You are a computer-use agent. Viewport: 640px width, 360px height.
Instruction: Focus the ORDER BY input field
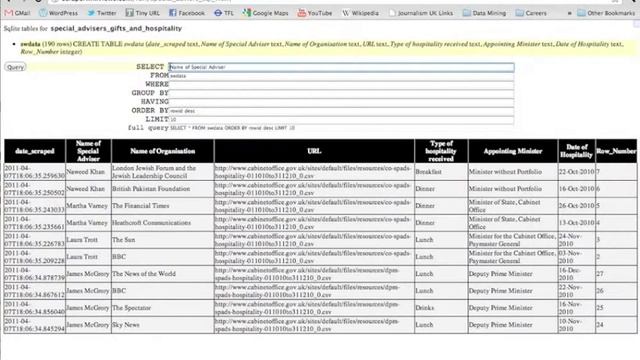341,111
